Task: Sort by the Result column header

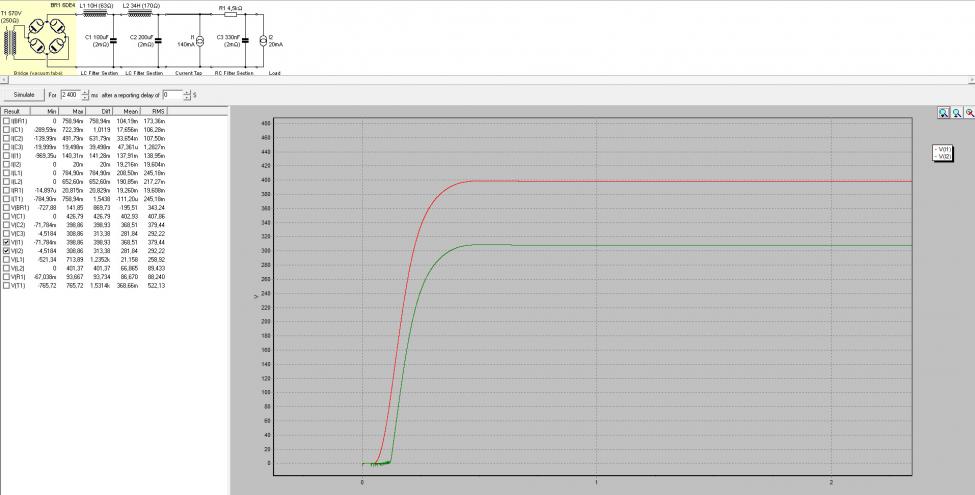Action: (15, 111)
